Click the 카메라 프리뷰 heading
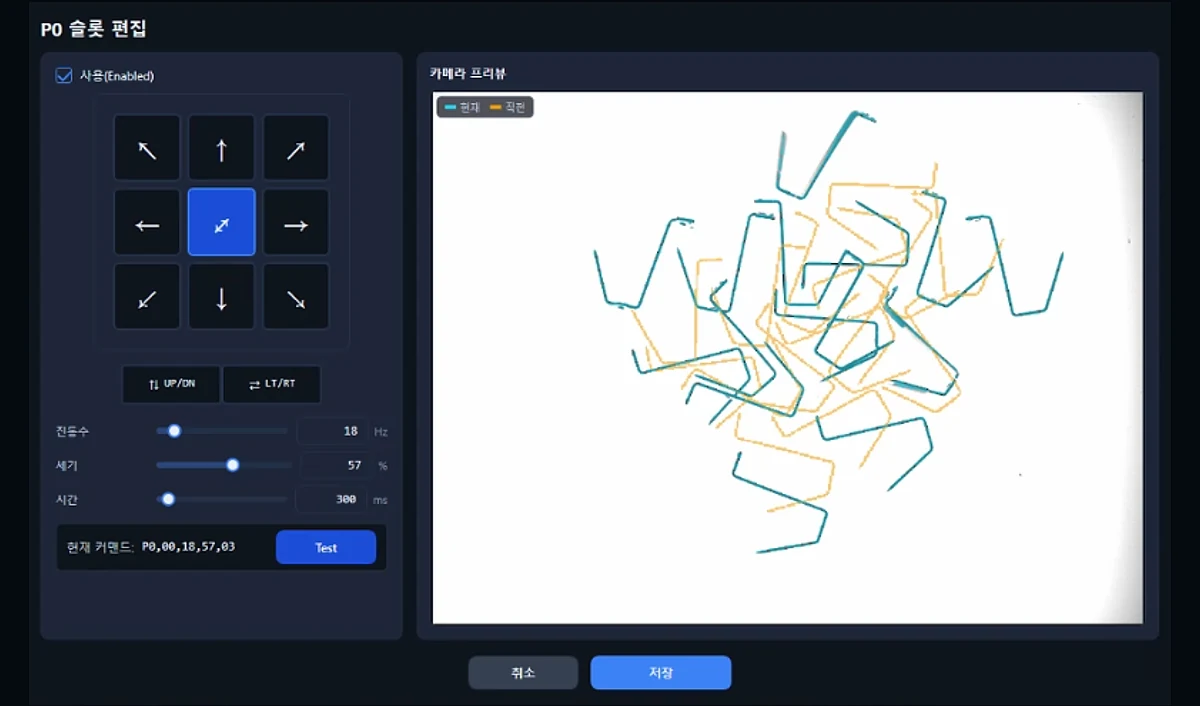The image size is (1200, 706). pyautogui.click(x=468, y=73)
